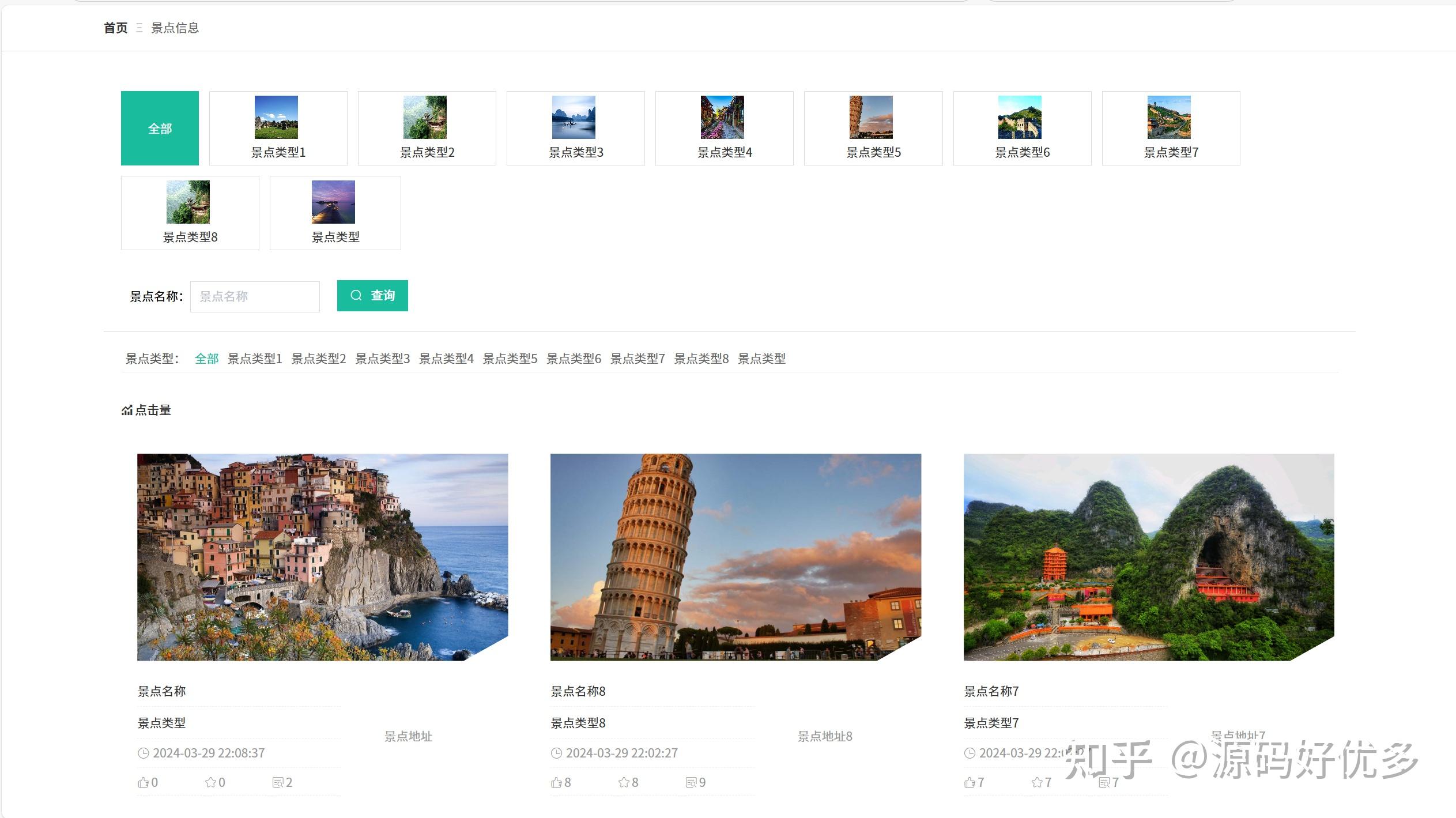Click the clock icon on the 景点名称7 card
The image size is (1456, 818).
click(969, 752)
